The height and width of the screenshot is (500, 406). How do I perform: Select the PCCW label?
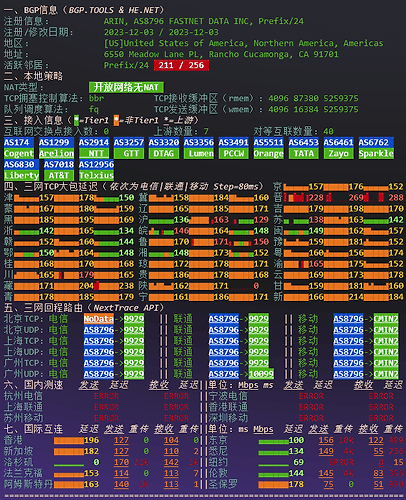pyautogui.click(x=234, y=153)
